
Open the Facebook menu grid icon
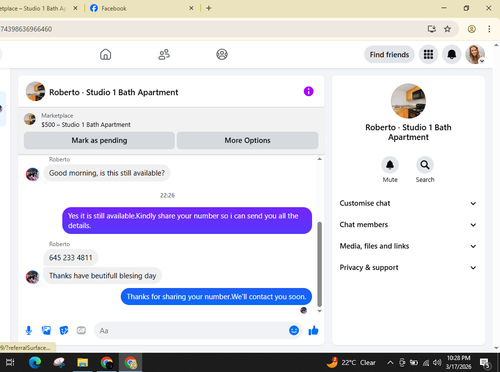click(428, 54)
